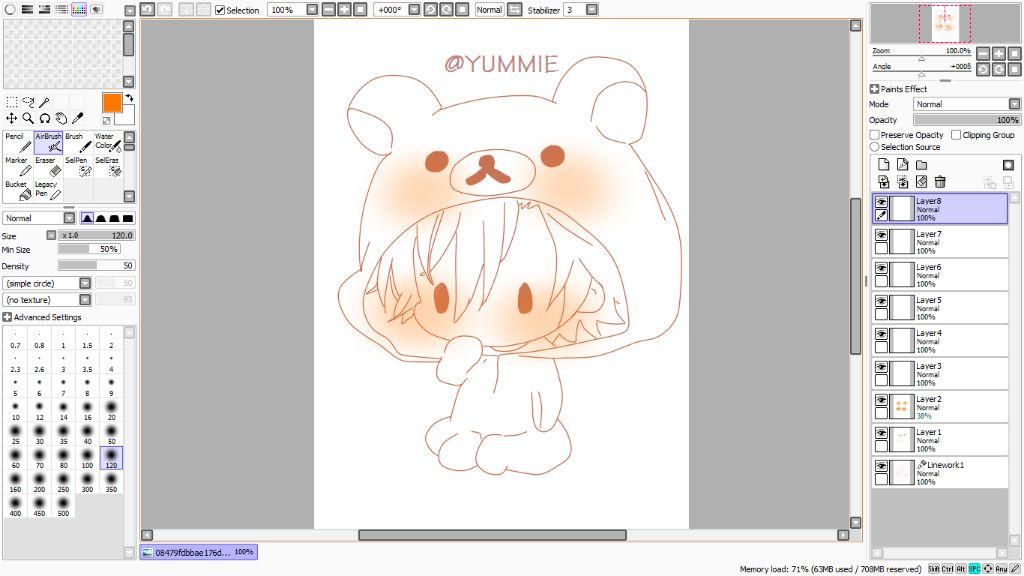Open the Stabilizer value dropdown
1024x576 pixels.
click(592, 10)
